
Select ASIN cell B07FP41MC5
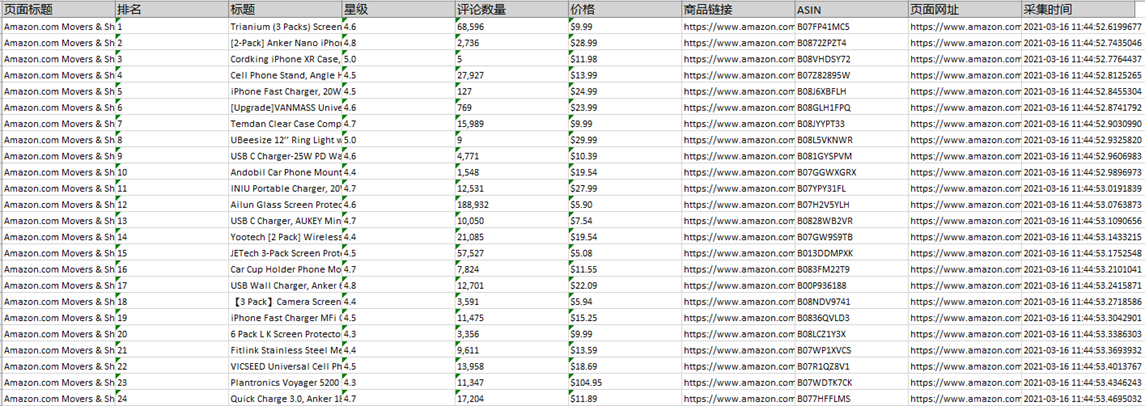click(851, 26)
